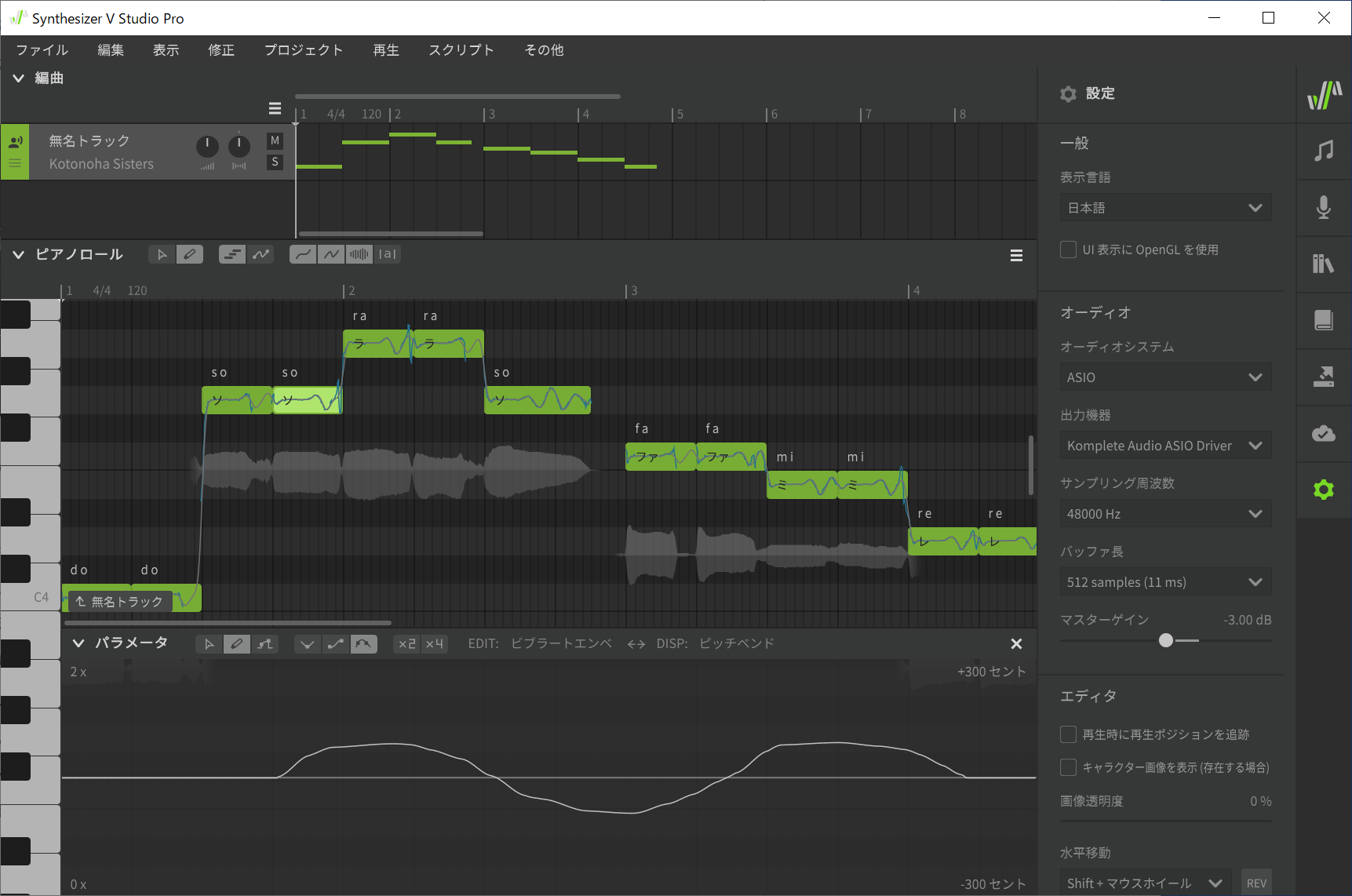Adjust the マスターゲイン slider handle
The image size is (1352, 896).
[x=1166, y=641]
